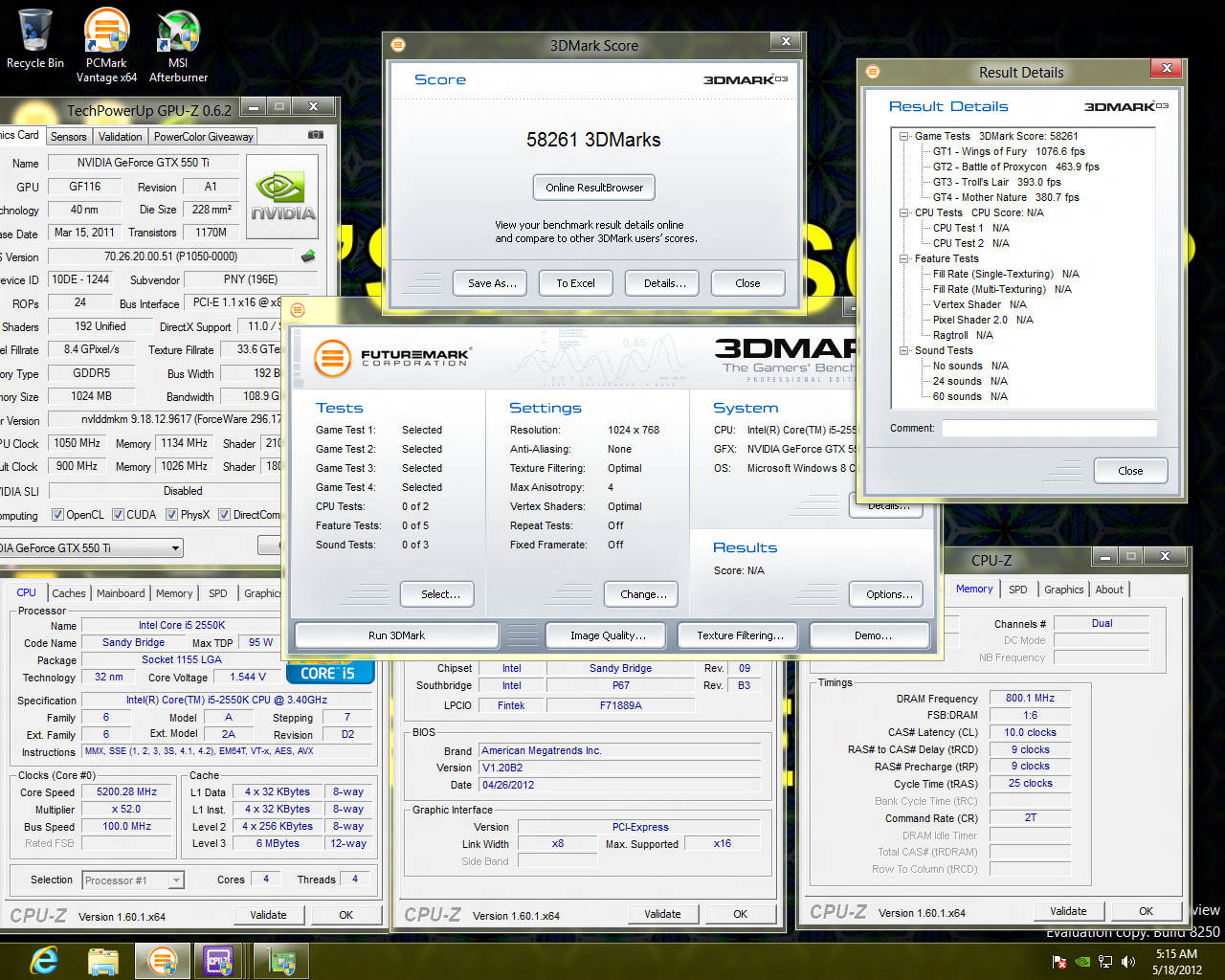1225x980 pixels.
Task: Click Details... in Score window
Action: [664, 283]
